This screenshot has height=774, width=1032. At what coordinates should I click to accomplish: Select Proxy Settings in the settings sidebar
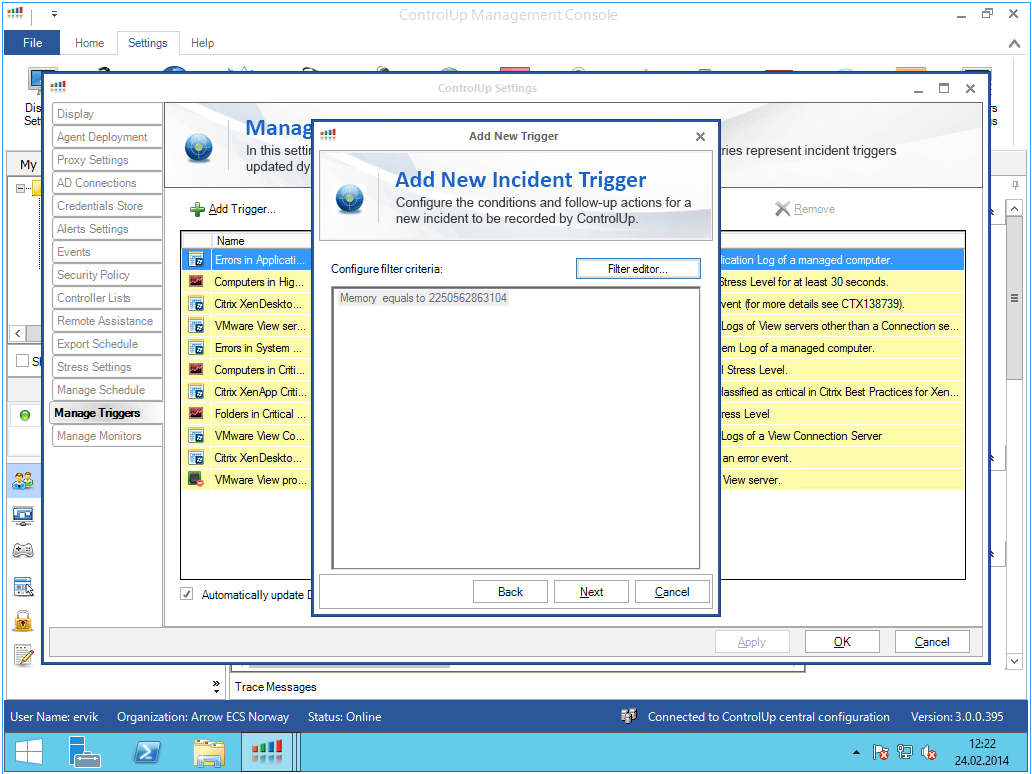pyautogui.click(x=107, y=160)
